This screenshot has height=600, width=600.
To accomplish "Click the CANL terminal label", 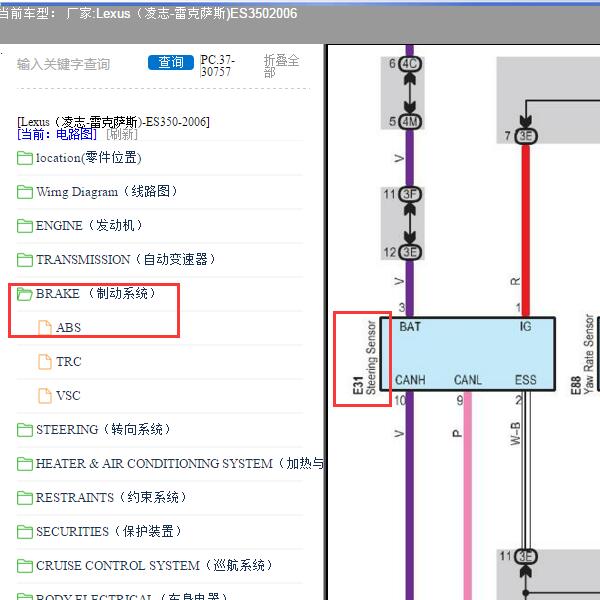I will click(x=468, y=380).
